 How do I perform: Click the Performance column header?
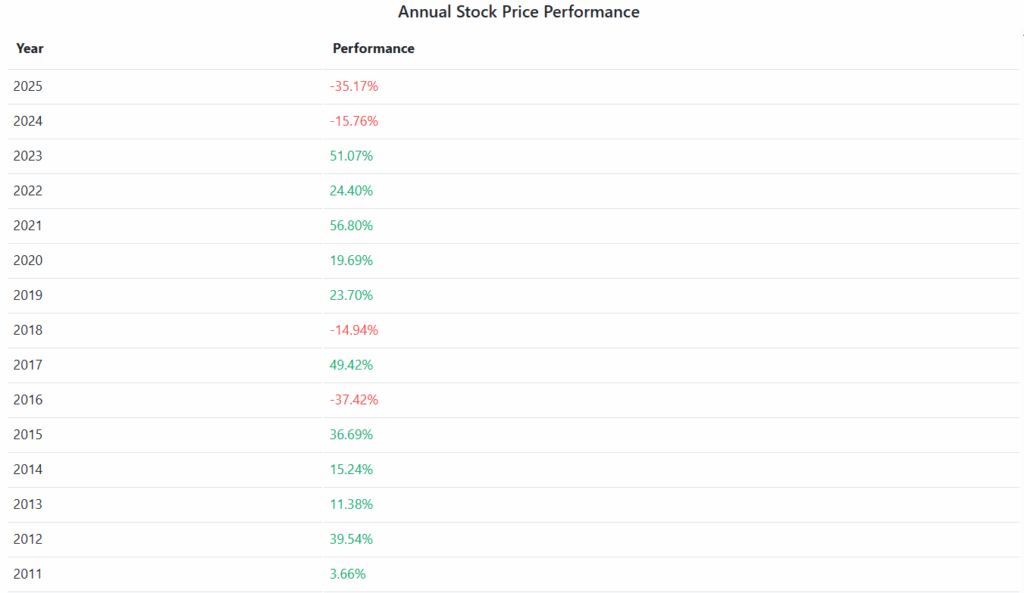click(x=373, y=48)
